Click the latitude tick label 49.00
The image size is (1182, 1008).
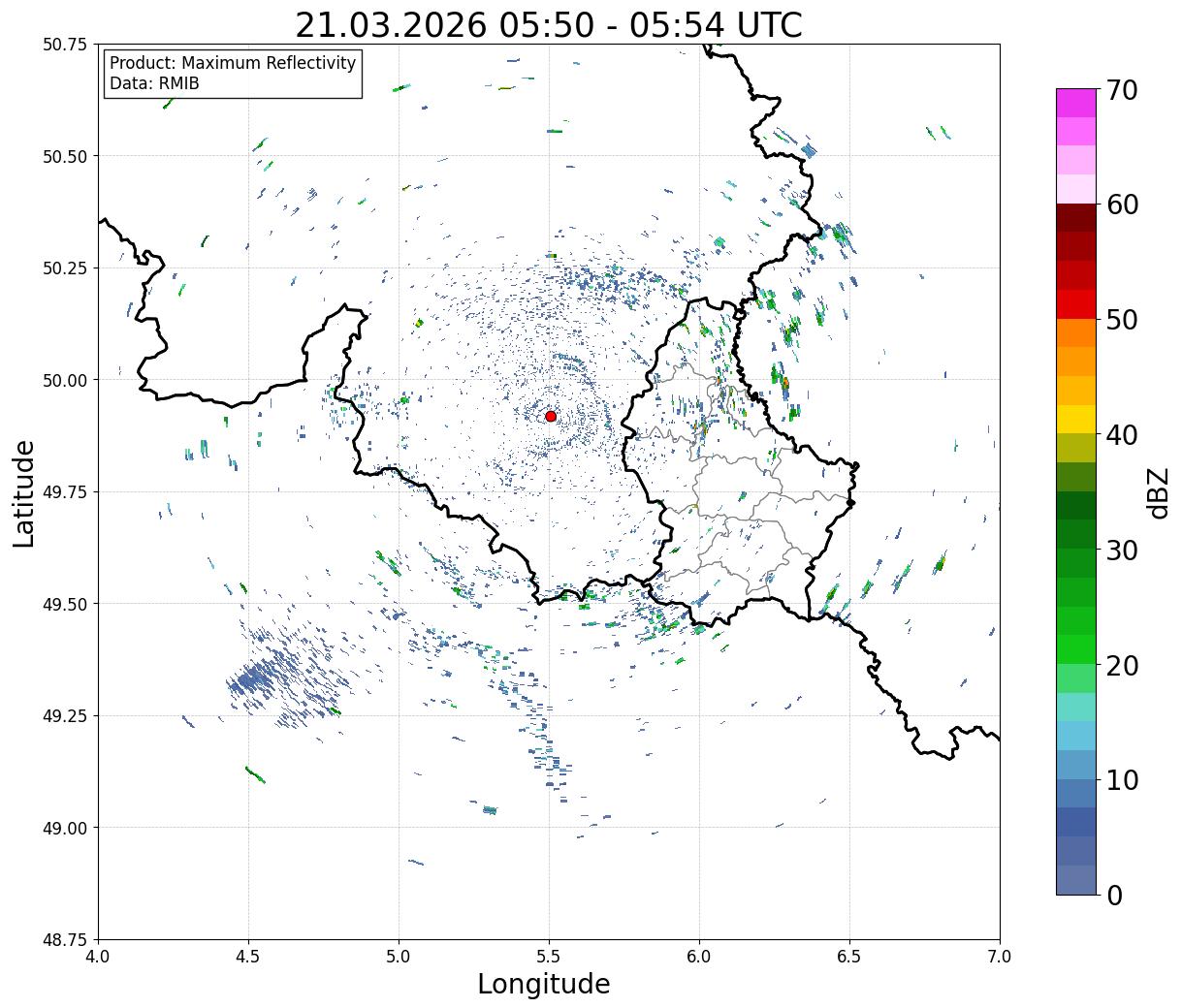click(65, 828)
